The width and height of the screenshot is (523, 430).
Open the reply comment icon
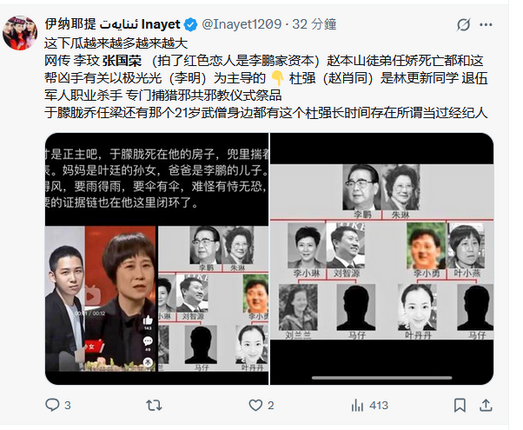(x=52, y=405)
